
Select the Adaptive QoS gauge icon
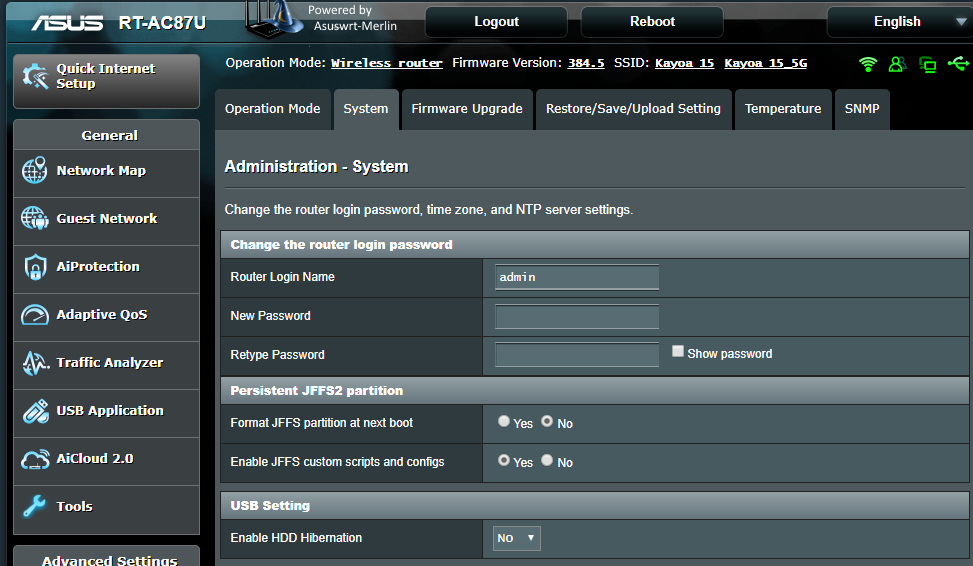(35, 315)
